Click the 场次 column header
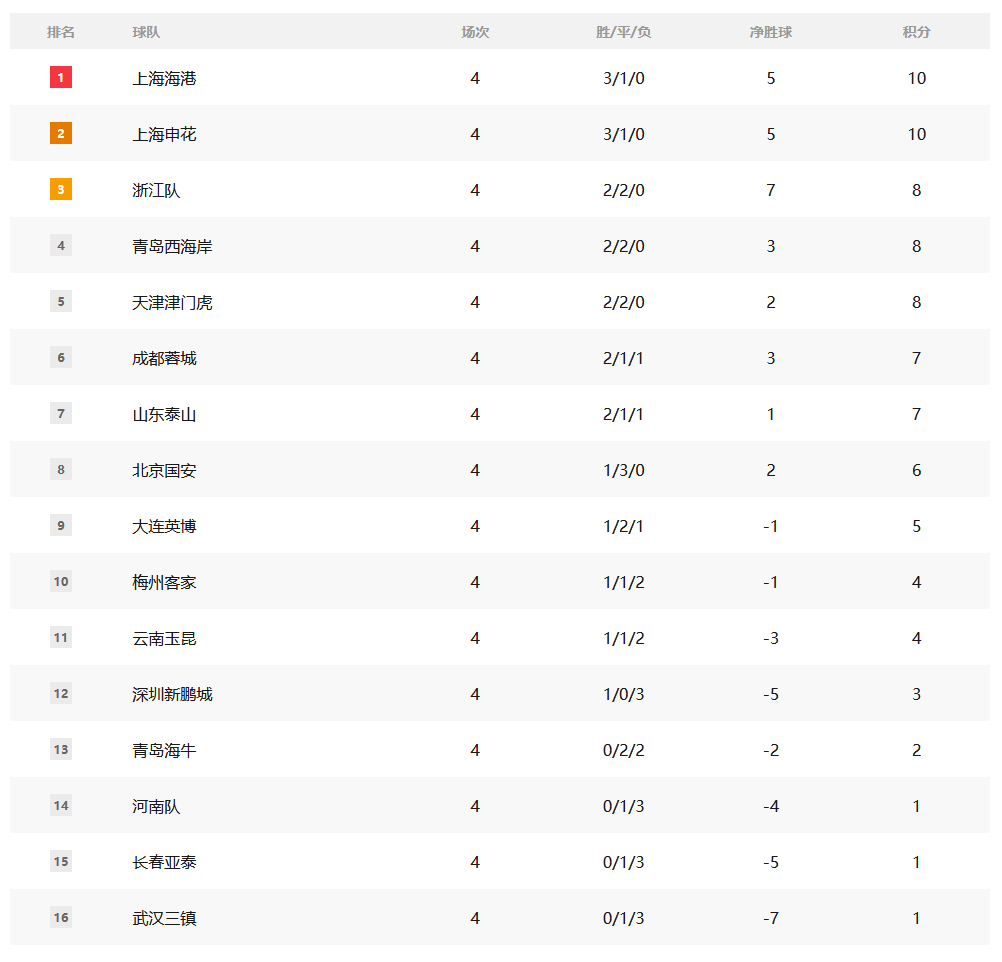The width and height of the screenshot is (1002, 962). (x=475, y=32)
